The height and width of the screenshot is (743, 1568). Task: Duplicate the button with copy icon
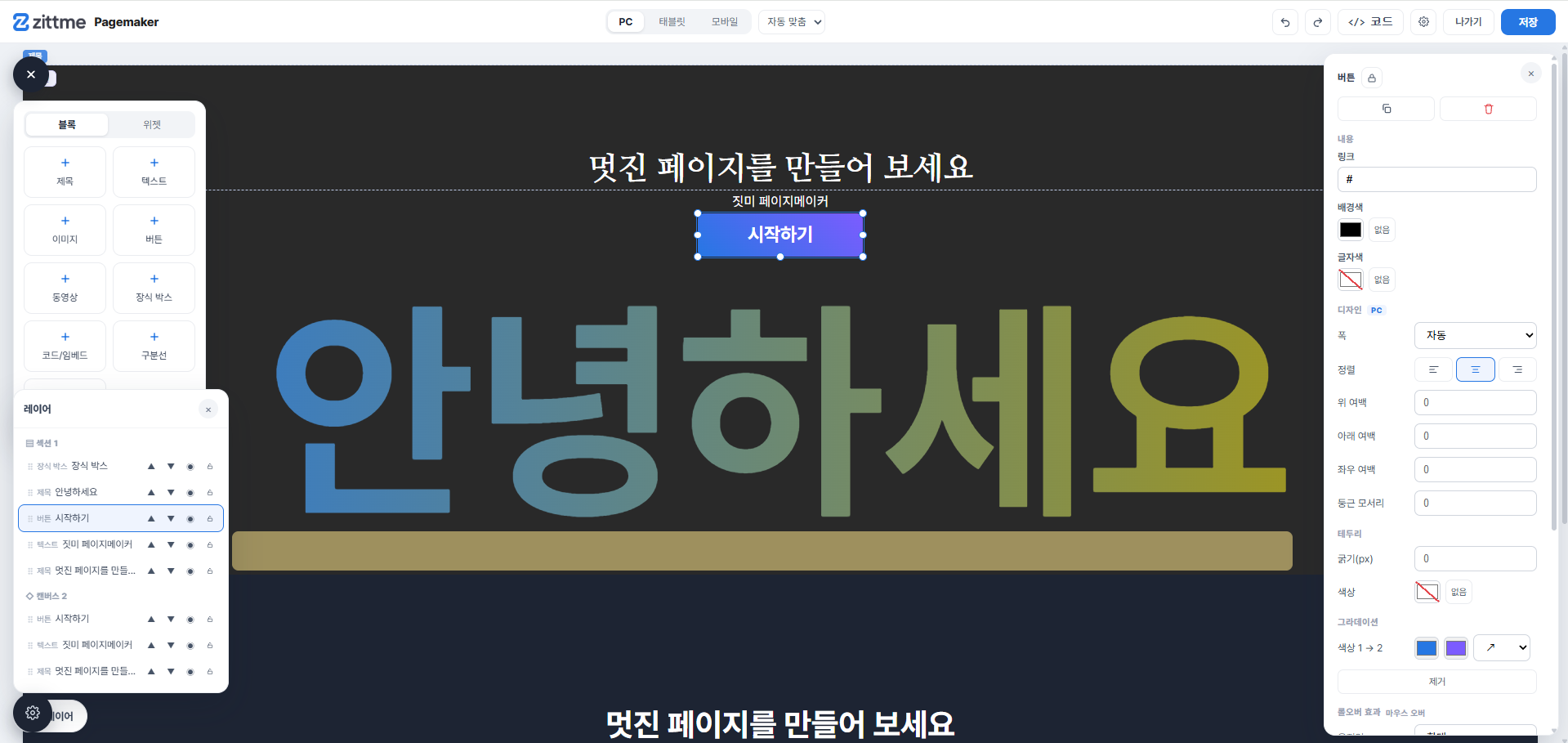pos(1386,109)
